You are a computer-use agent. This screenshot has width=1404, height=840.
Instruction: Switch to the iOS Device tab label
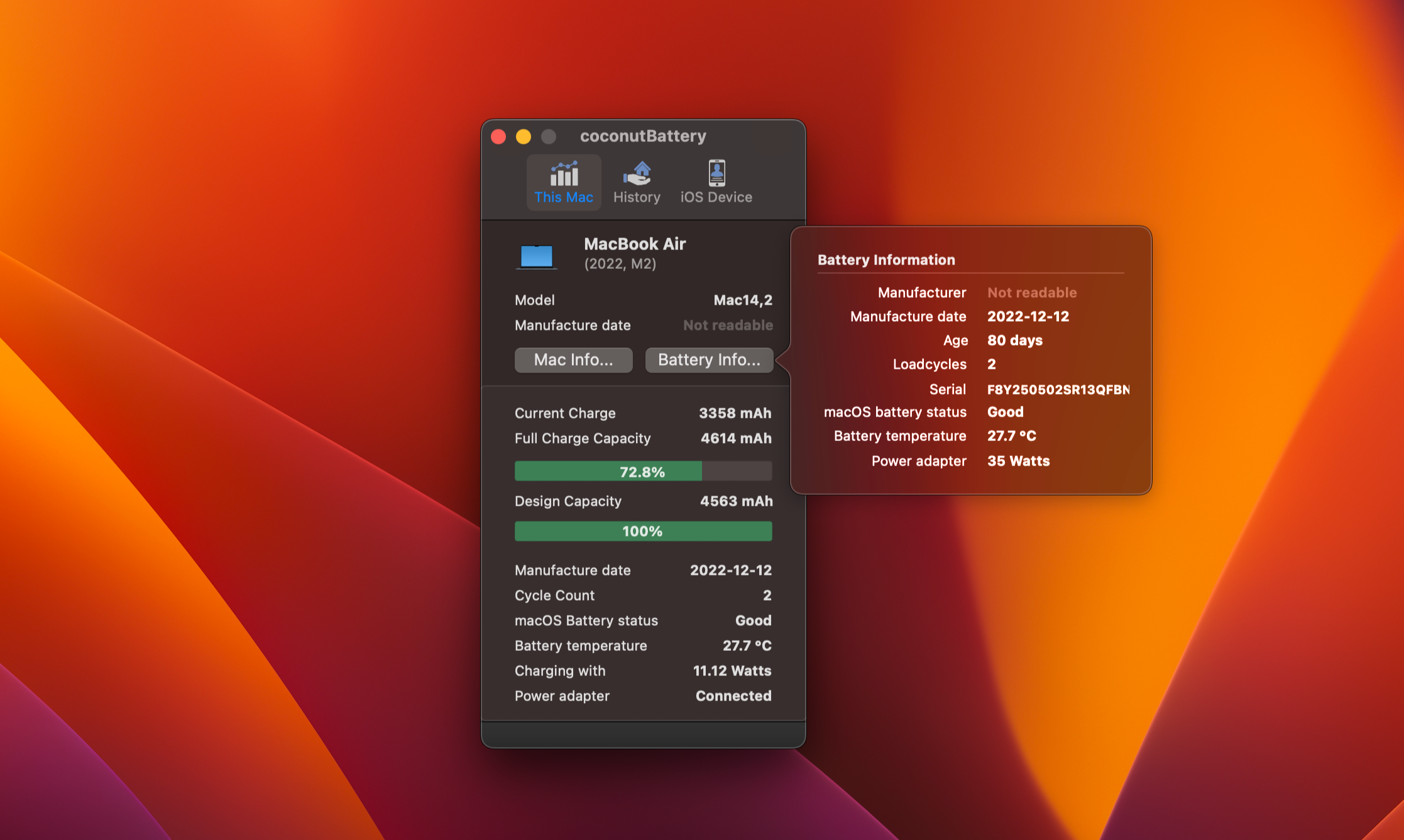tap(716, 197)
